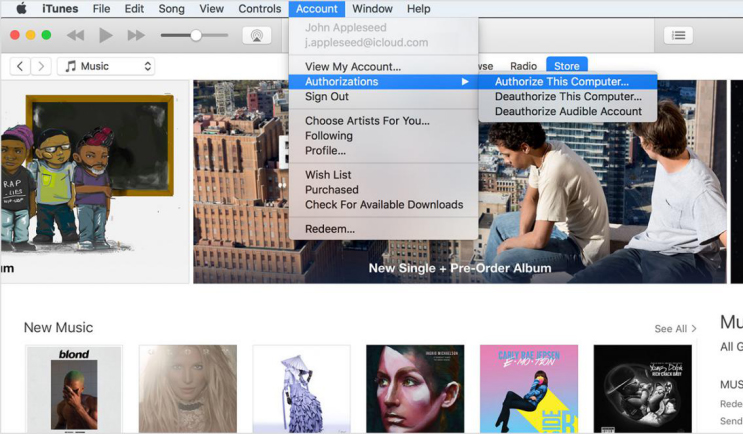
Task: Open Following from Account menu
Action: coord(383,136)
